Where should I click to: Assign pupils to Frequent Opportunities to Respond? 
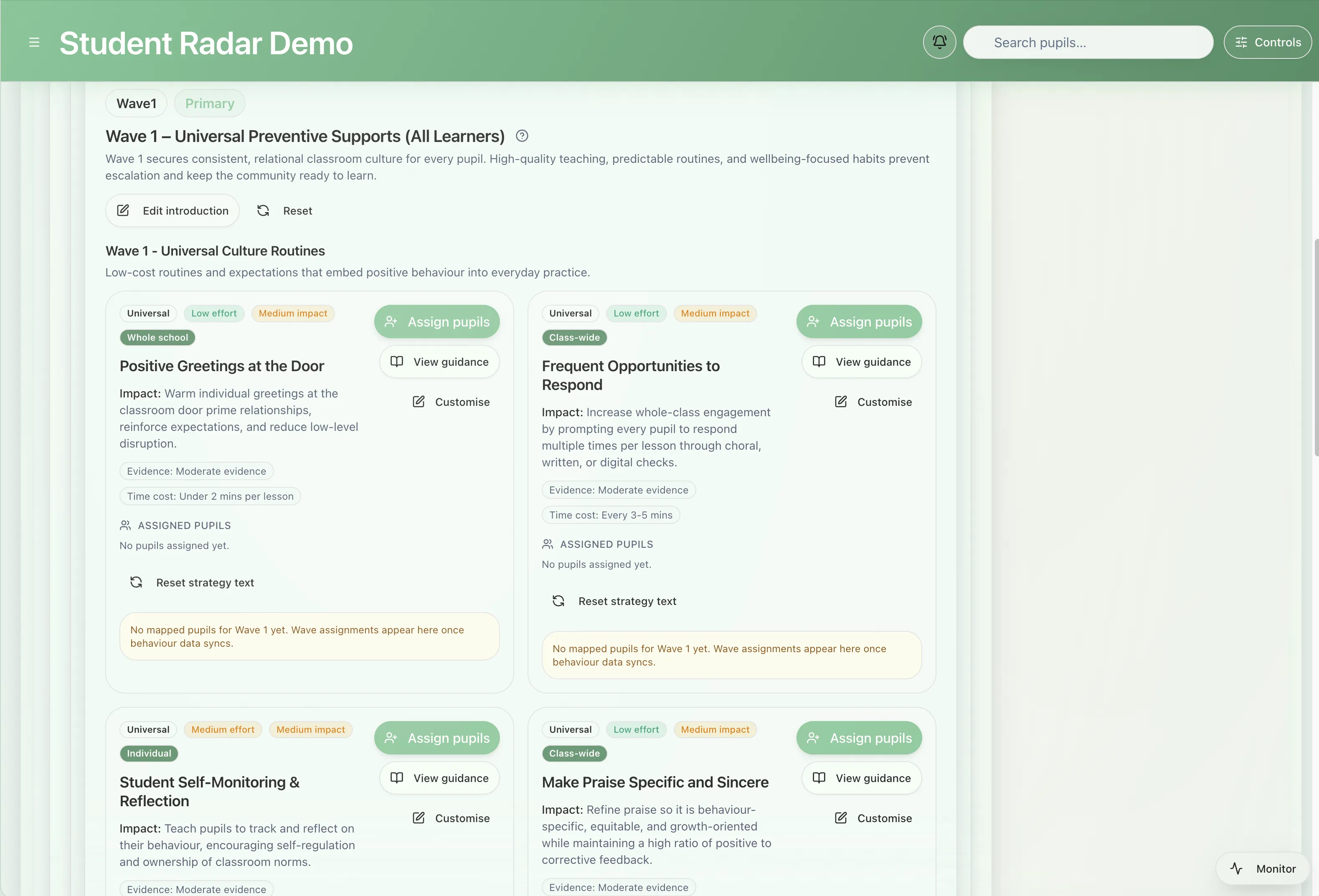pos(859,322)
